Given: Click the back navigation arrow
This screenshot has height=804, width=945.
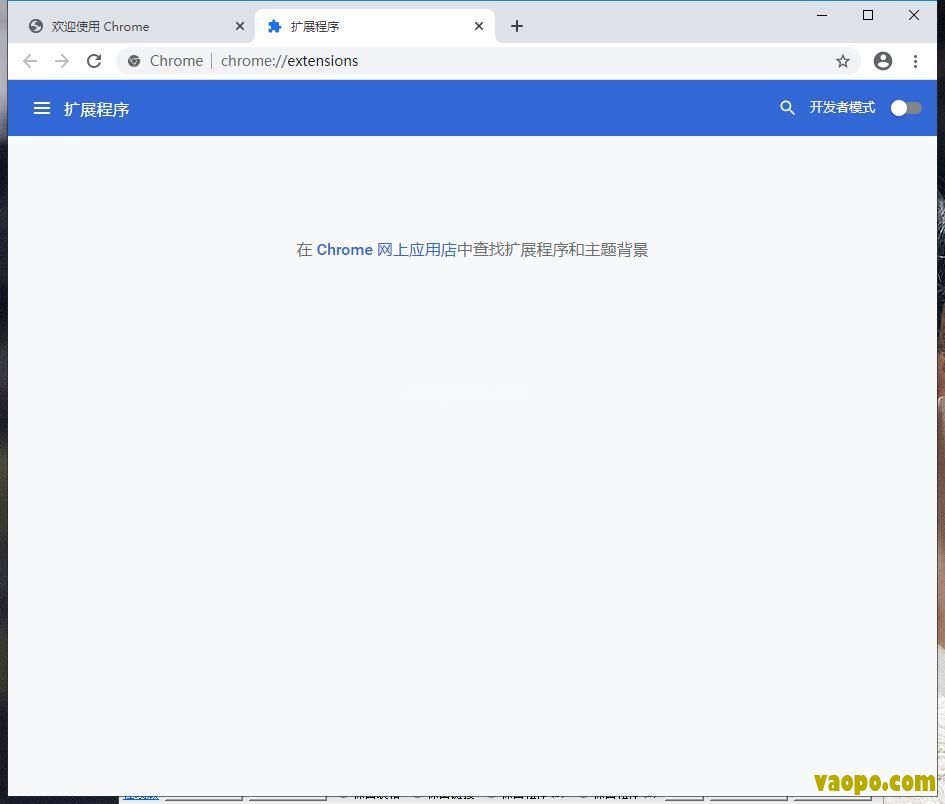Looking at the screenshot, I should [x=29, y=60].
